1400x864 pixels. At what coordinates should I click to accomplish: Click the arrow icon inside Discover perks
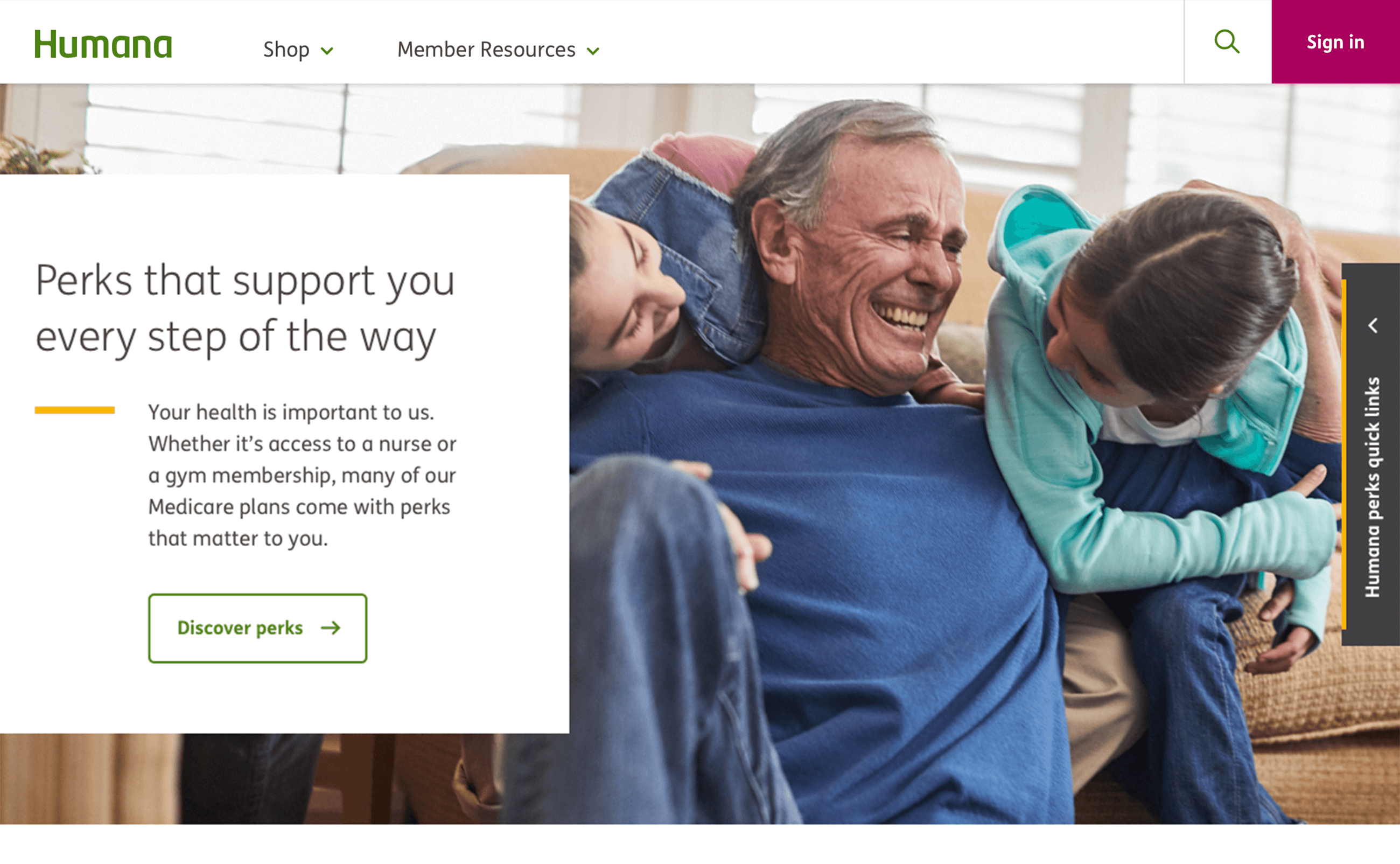click(x=331, y=628)
